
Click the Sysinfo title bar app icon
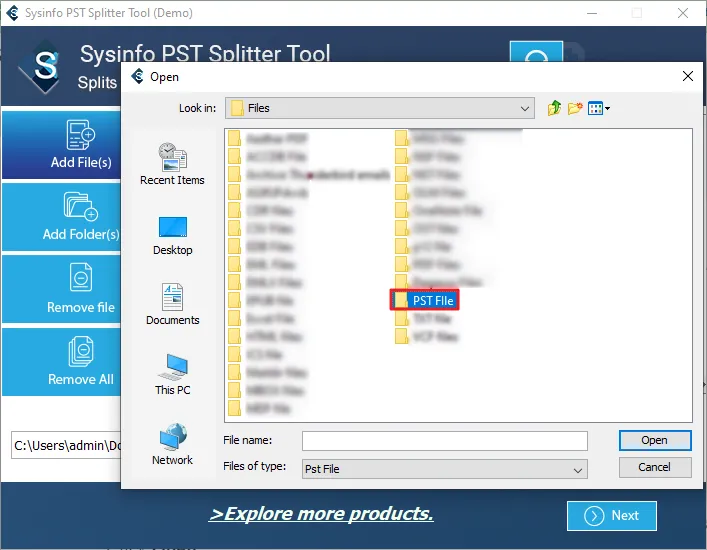pyautogui.click(x=13, y=13)
